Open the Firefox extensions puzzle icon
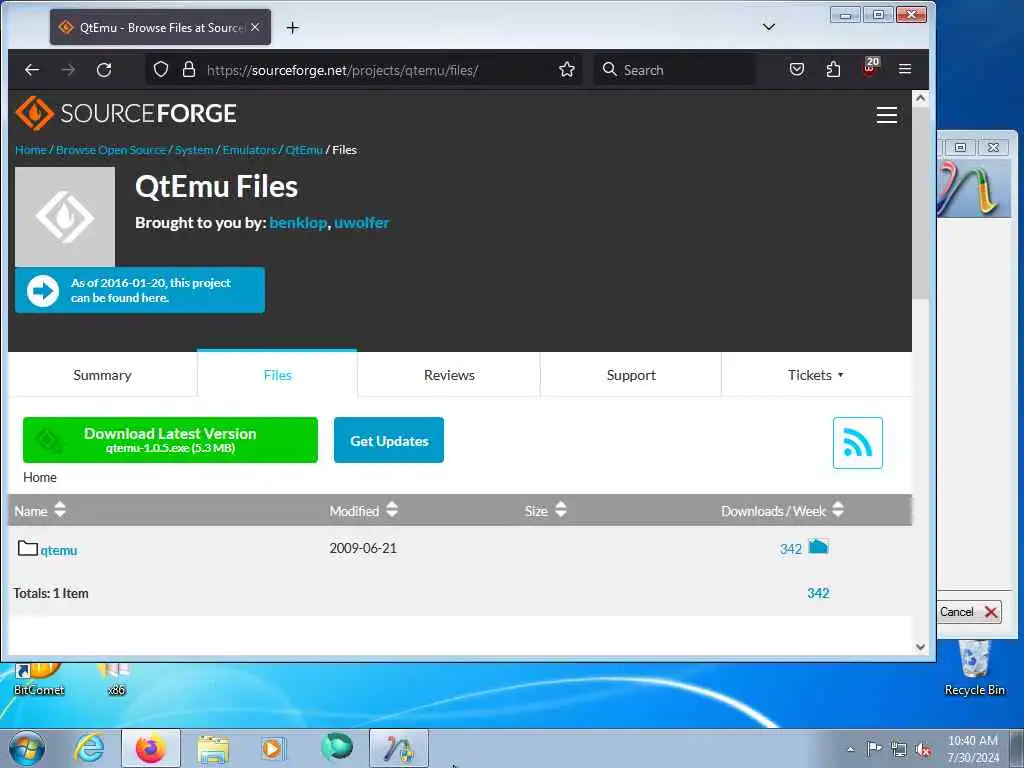This screenshot has height=768, width=1024. point(833,69)
